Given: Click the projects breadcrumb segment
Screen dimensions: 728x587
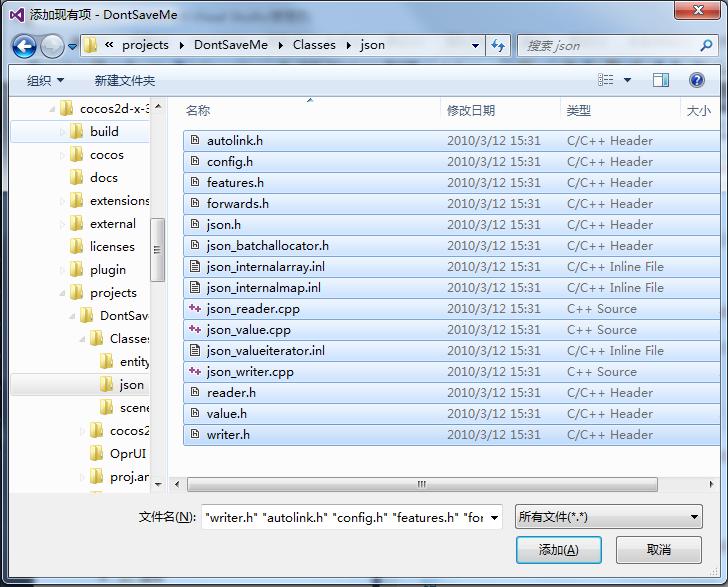Looking at the screenshot, I should pyautogui.click(x=145, y=45).
